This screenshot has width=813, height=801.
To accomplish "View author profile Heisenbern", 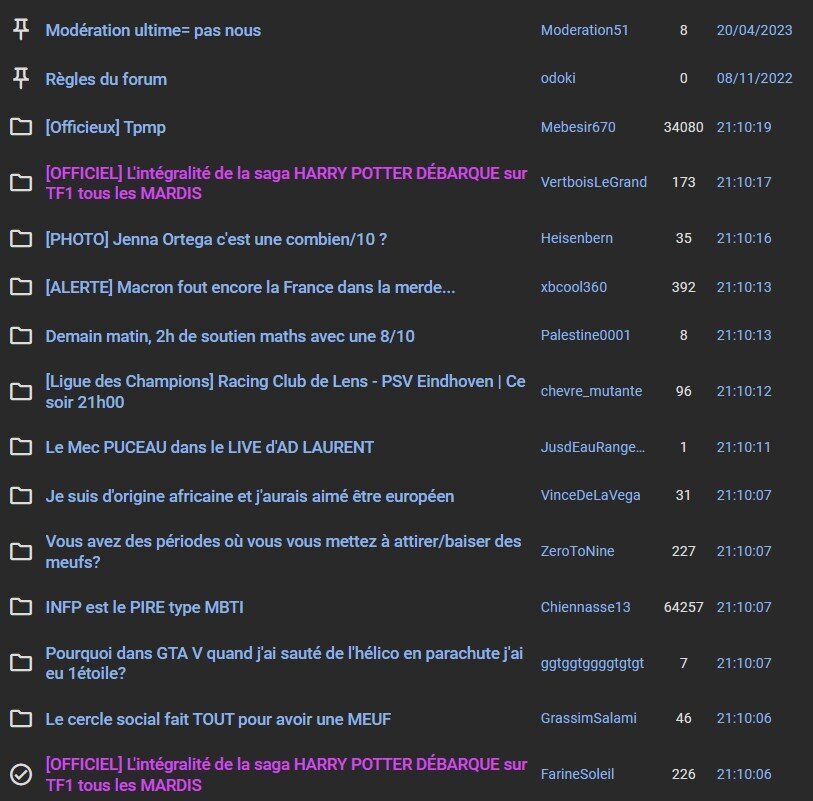I will [577, 238].
